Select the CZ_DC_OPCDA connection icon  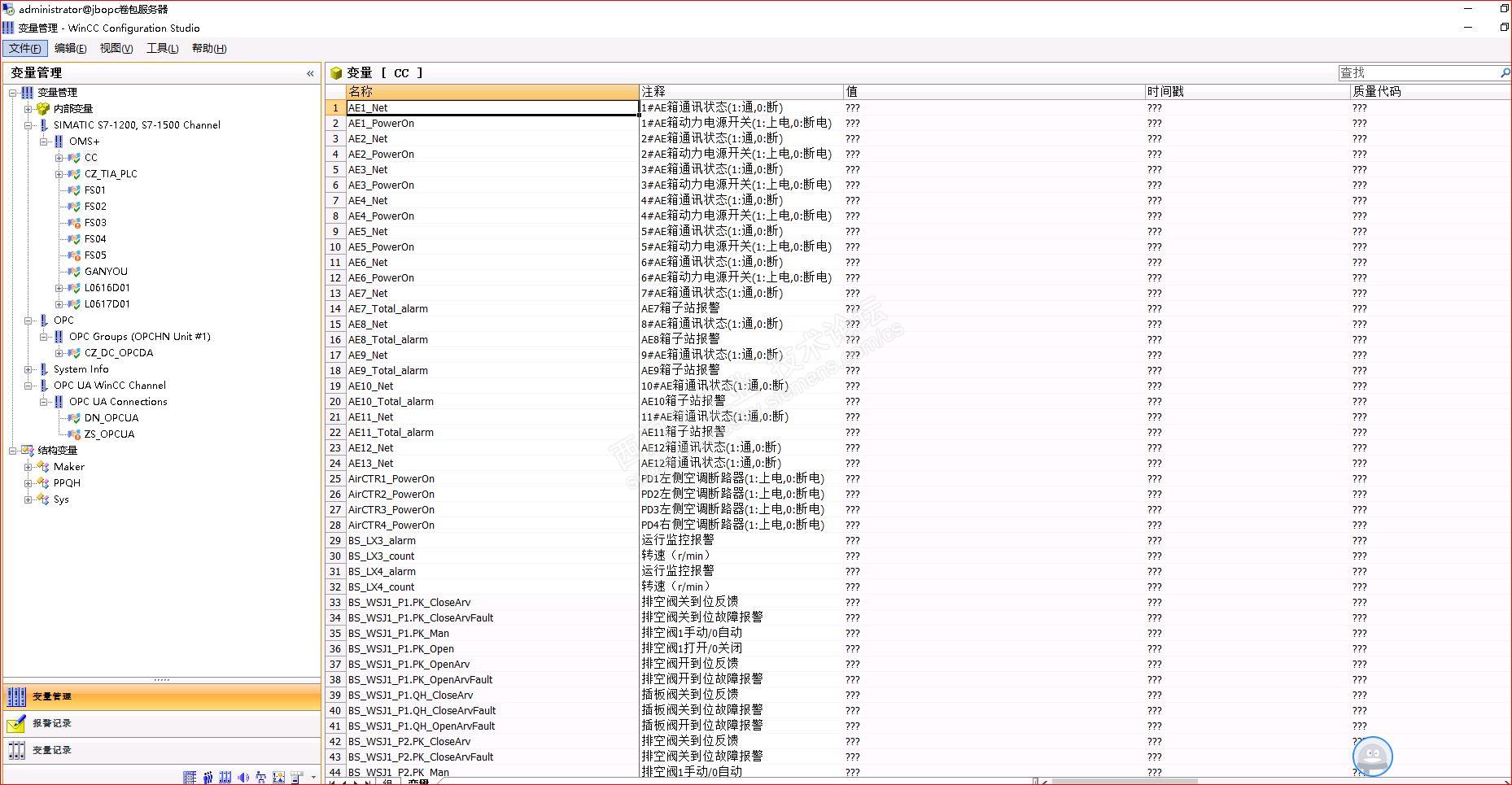pos(74,353)
